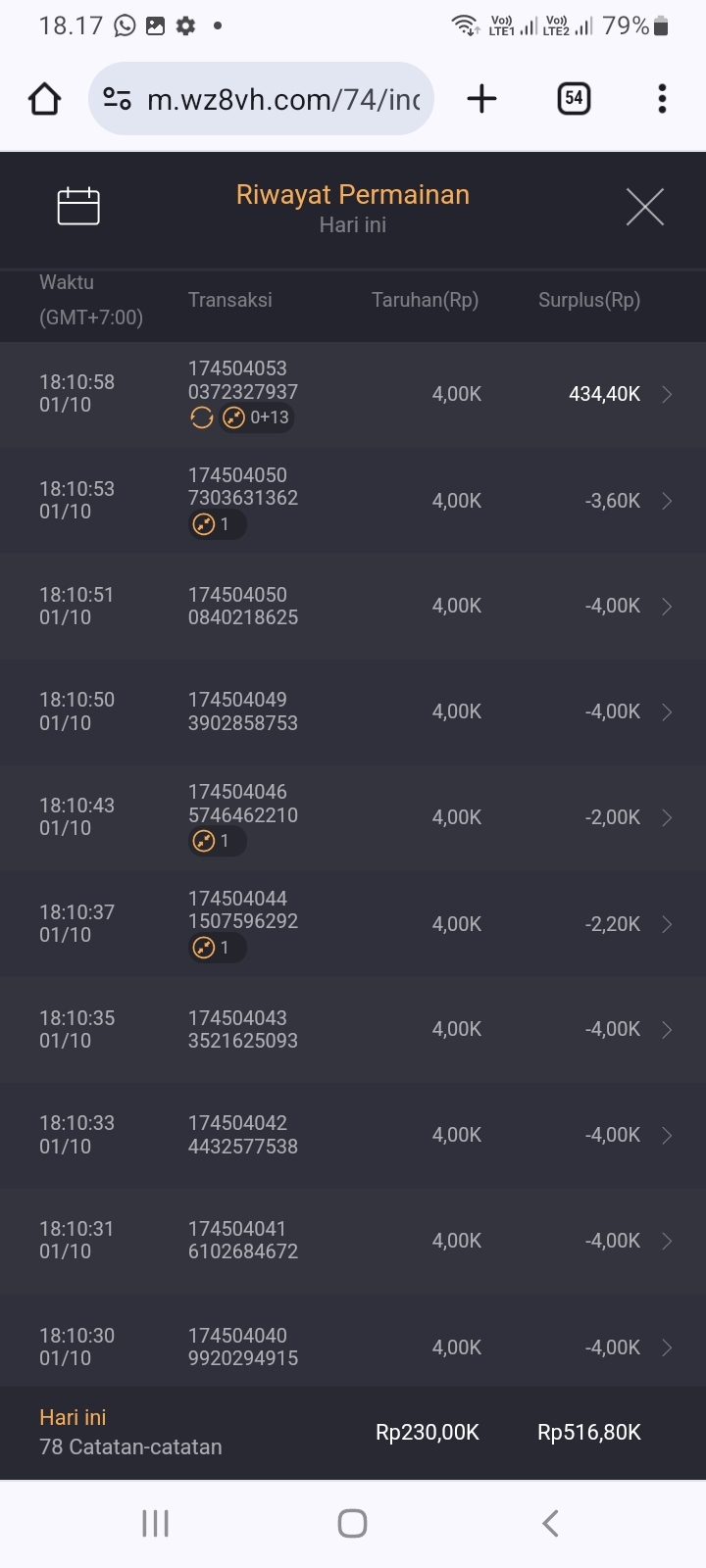Tap the Android recent apps button
Viewport: 706px width, 1568px height.
(x=155, y=1523)
